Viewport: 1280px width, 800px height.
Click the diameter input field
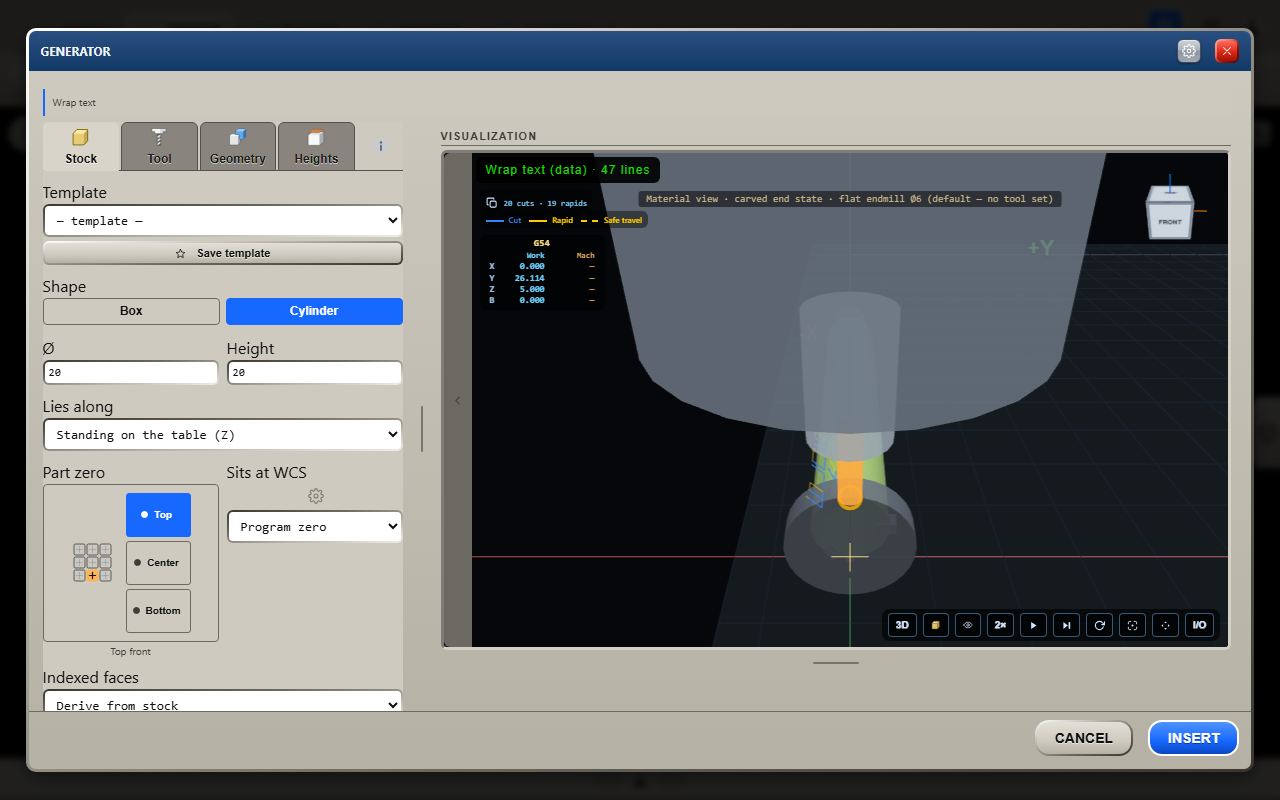pyautogui.click(x=131, y=372)
